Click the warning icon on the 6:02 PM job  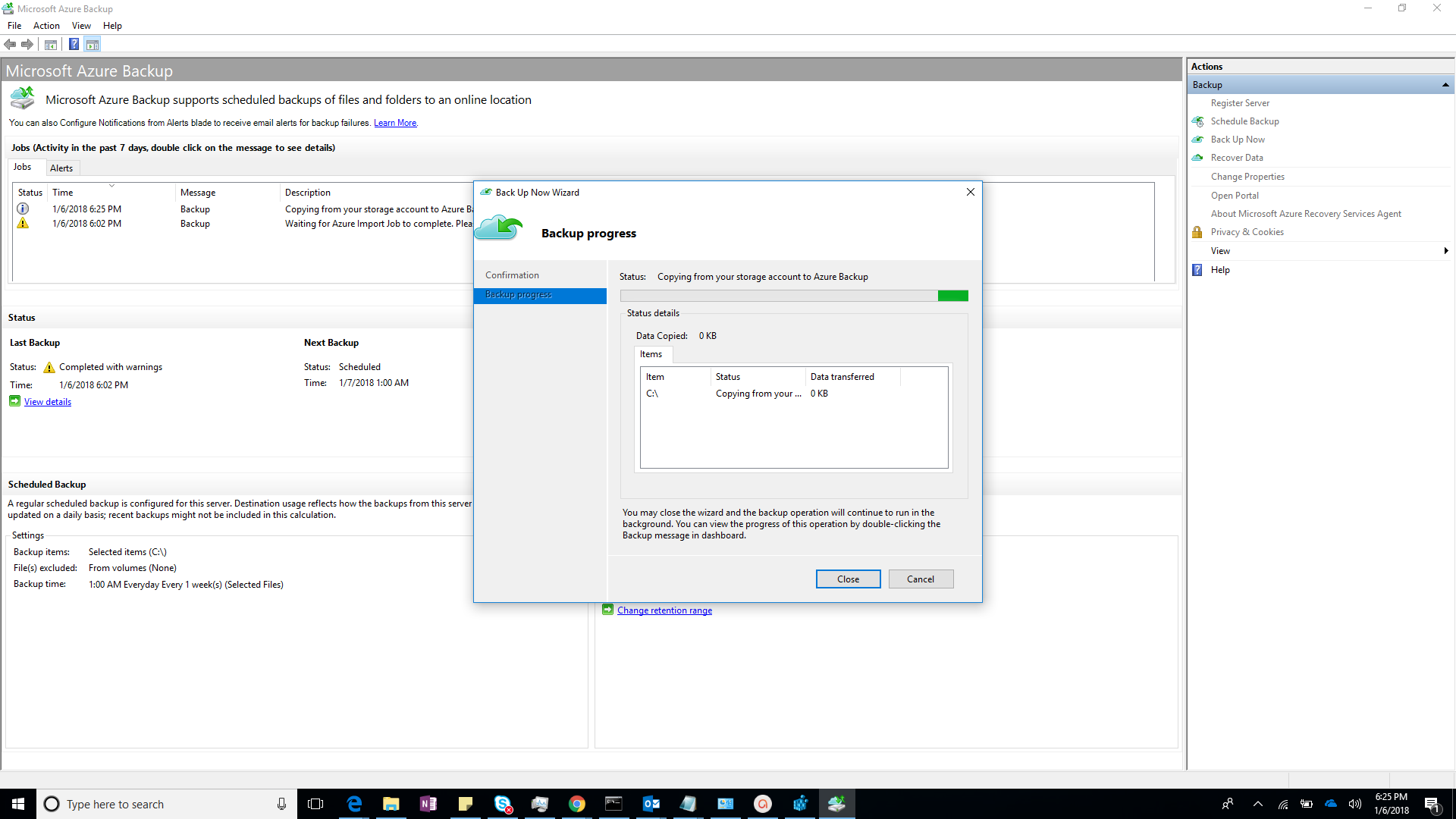pos(22,223)
